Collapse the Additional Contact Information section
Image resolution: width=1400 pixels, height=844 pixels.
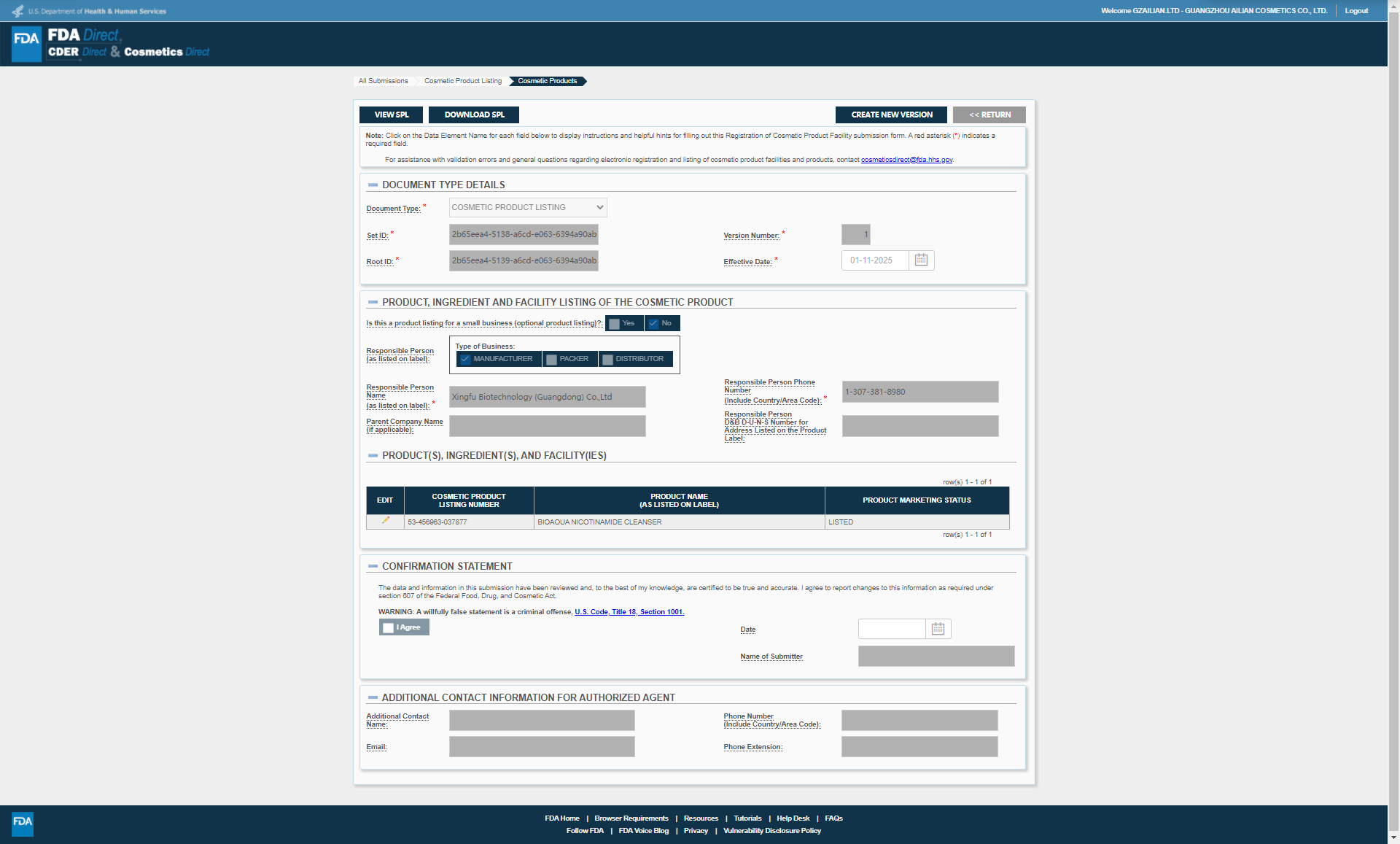click(x=373, y=698)
